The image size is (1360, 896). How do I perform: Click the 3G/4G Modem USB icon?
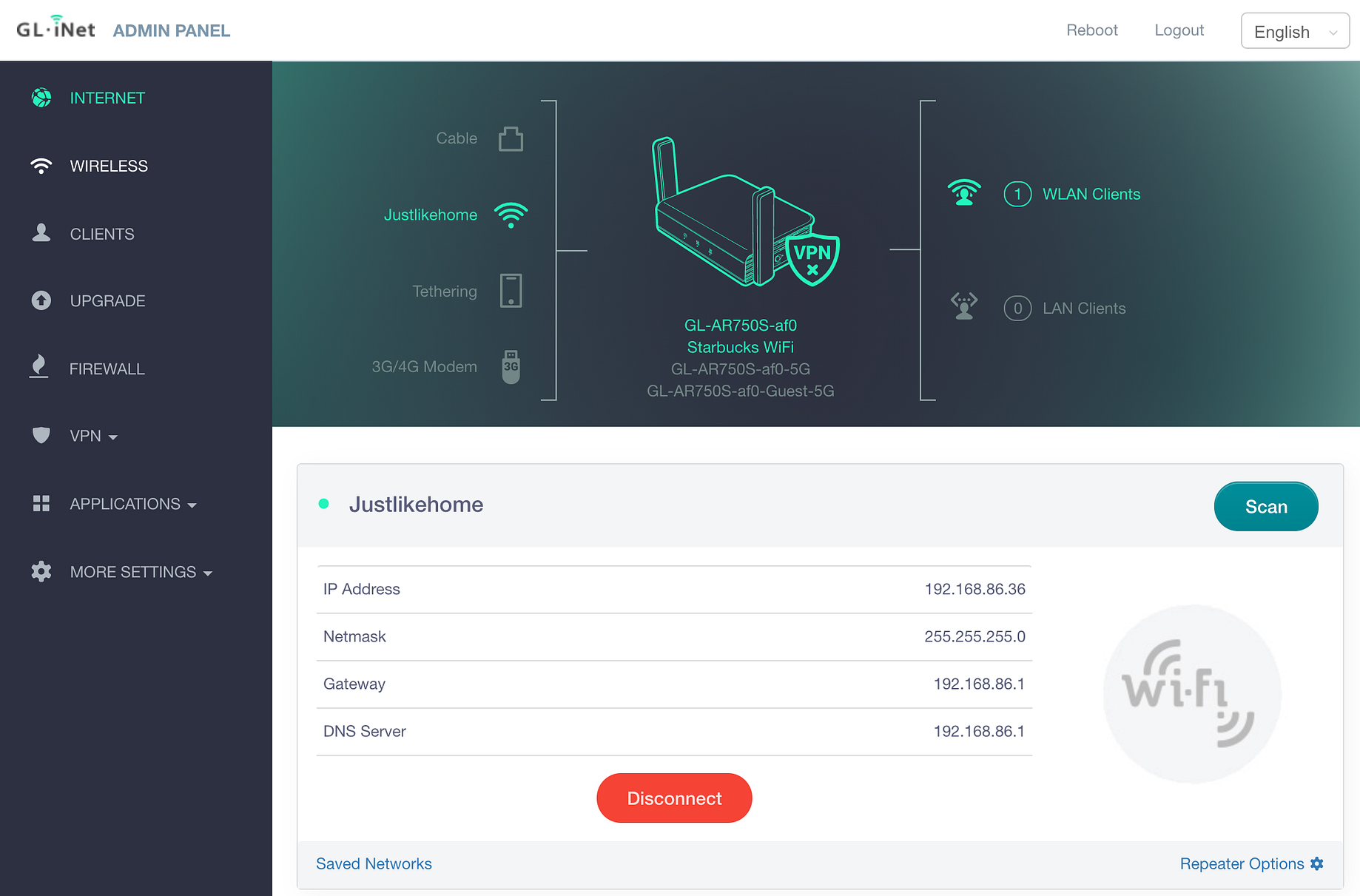(511, 367)
